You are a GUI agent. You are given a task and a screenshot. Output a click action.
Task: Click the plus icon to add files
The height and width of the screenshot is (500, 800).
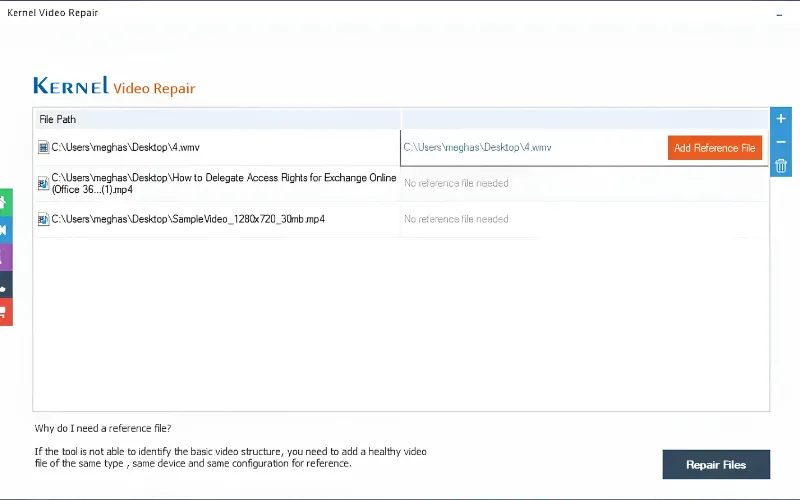(x=781, y=119)
